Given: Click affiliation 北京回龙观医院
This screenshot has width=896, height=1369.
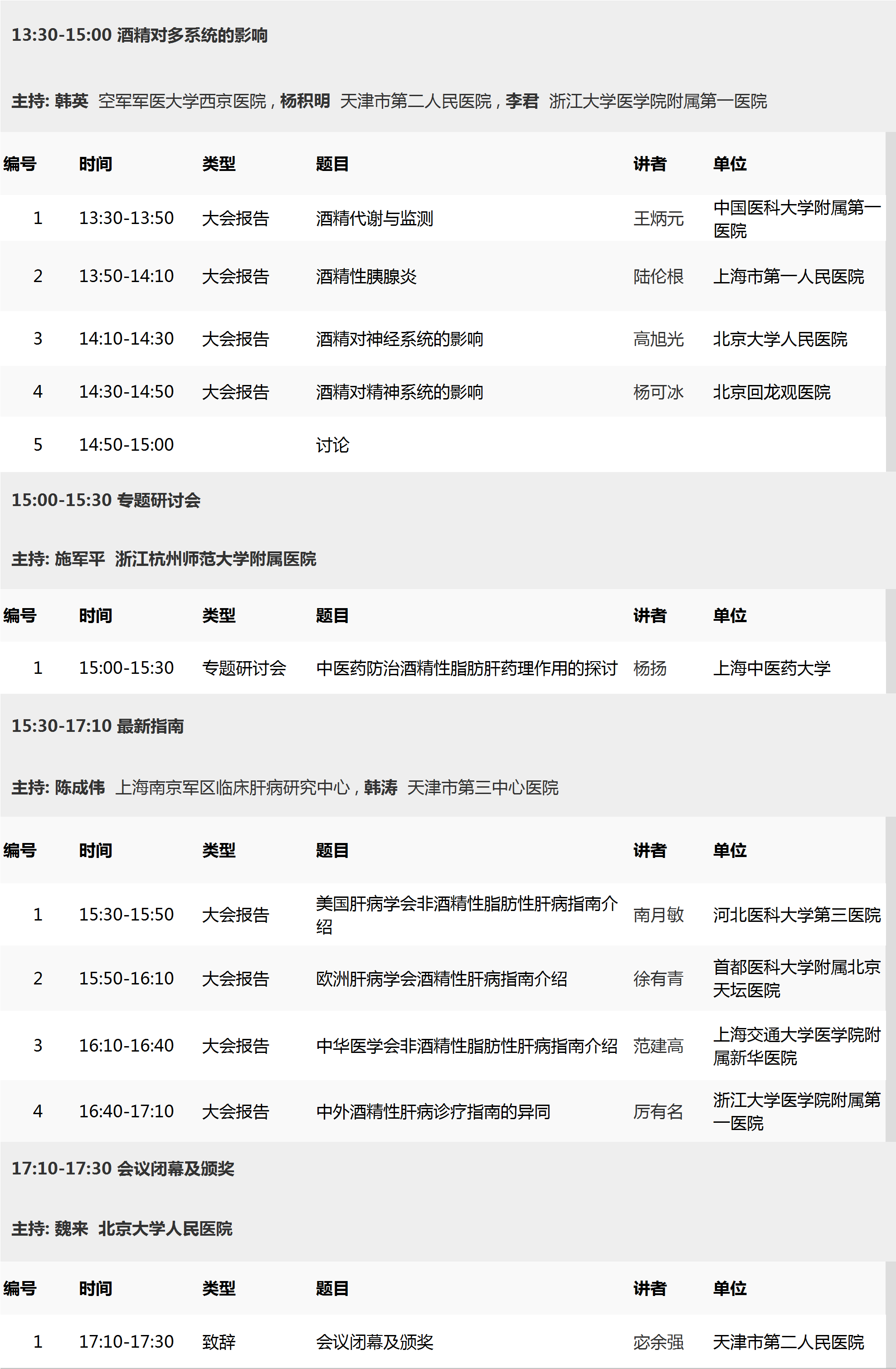Looking at the screenshot, I should (772, 392).
